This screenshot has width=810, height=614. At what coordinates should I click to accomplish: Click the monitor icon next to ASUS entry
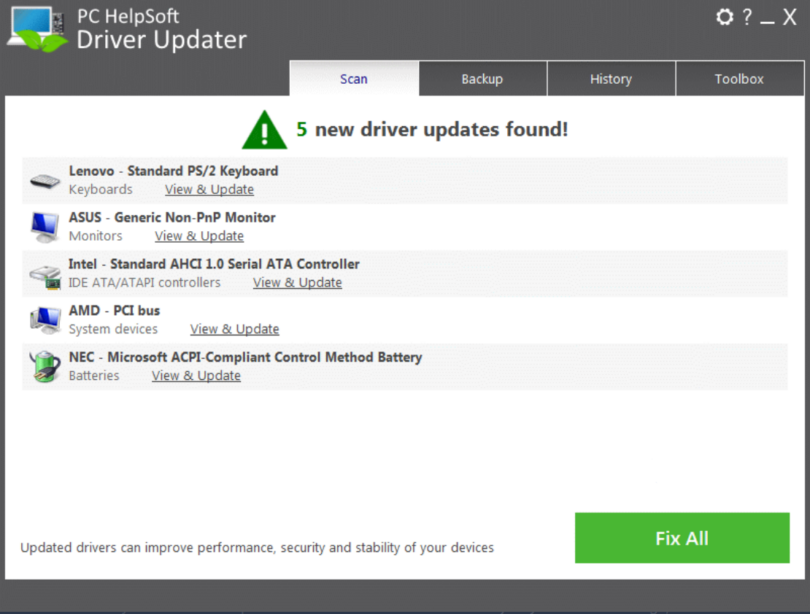[x=43, y=226]
